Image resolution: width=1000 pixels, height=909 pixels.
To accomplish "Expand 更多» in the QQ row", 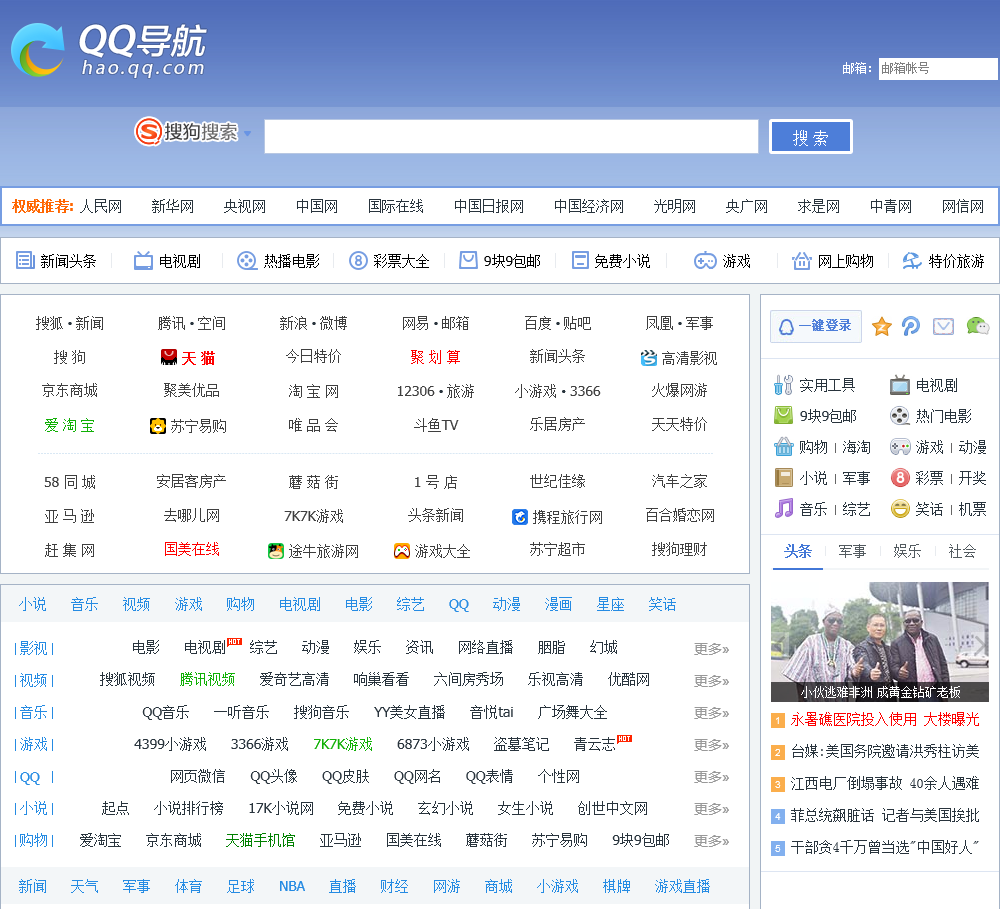I will [x=711, y=776].
